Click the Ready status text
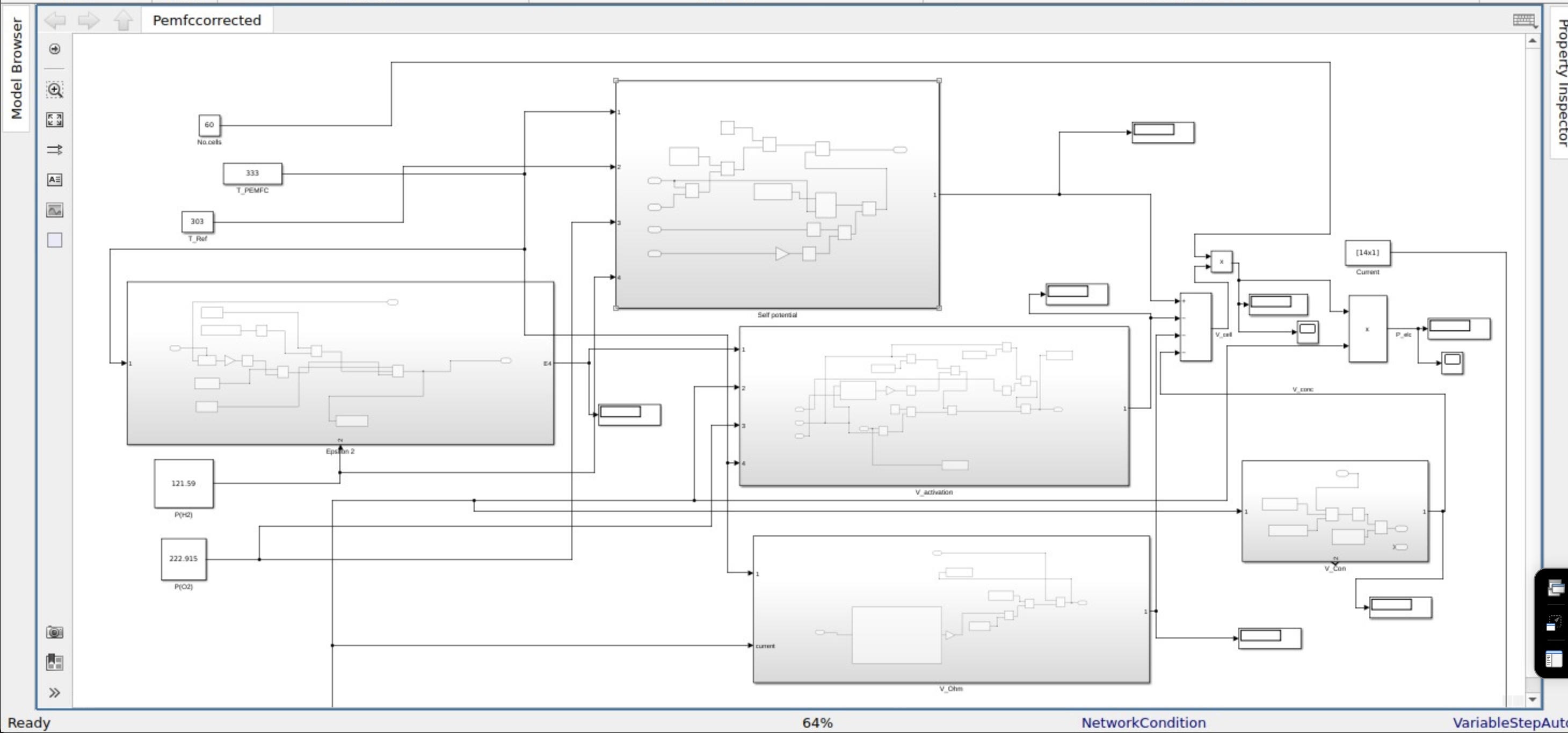Screen dimensions: 1568x733 click(28, 723)
